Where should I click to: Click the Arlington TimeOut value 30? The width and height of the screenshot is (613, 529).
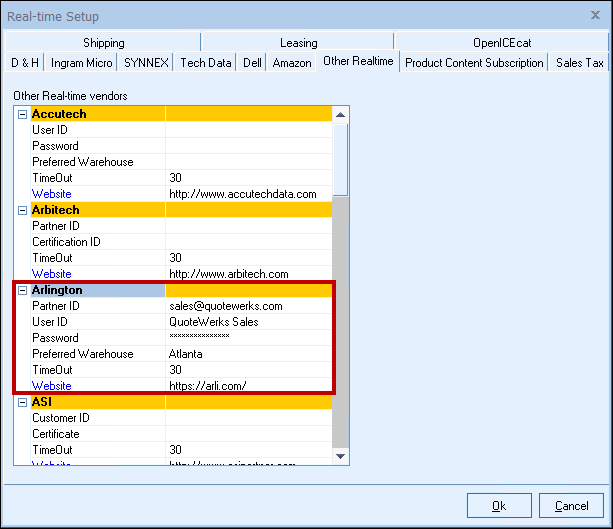point(249,370)
